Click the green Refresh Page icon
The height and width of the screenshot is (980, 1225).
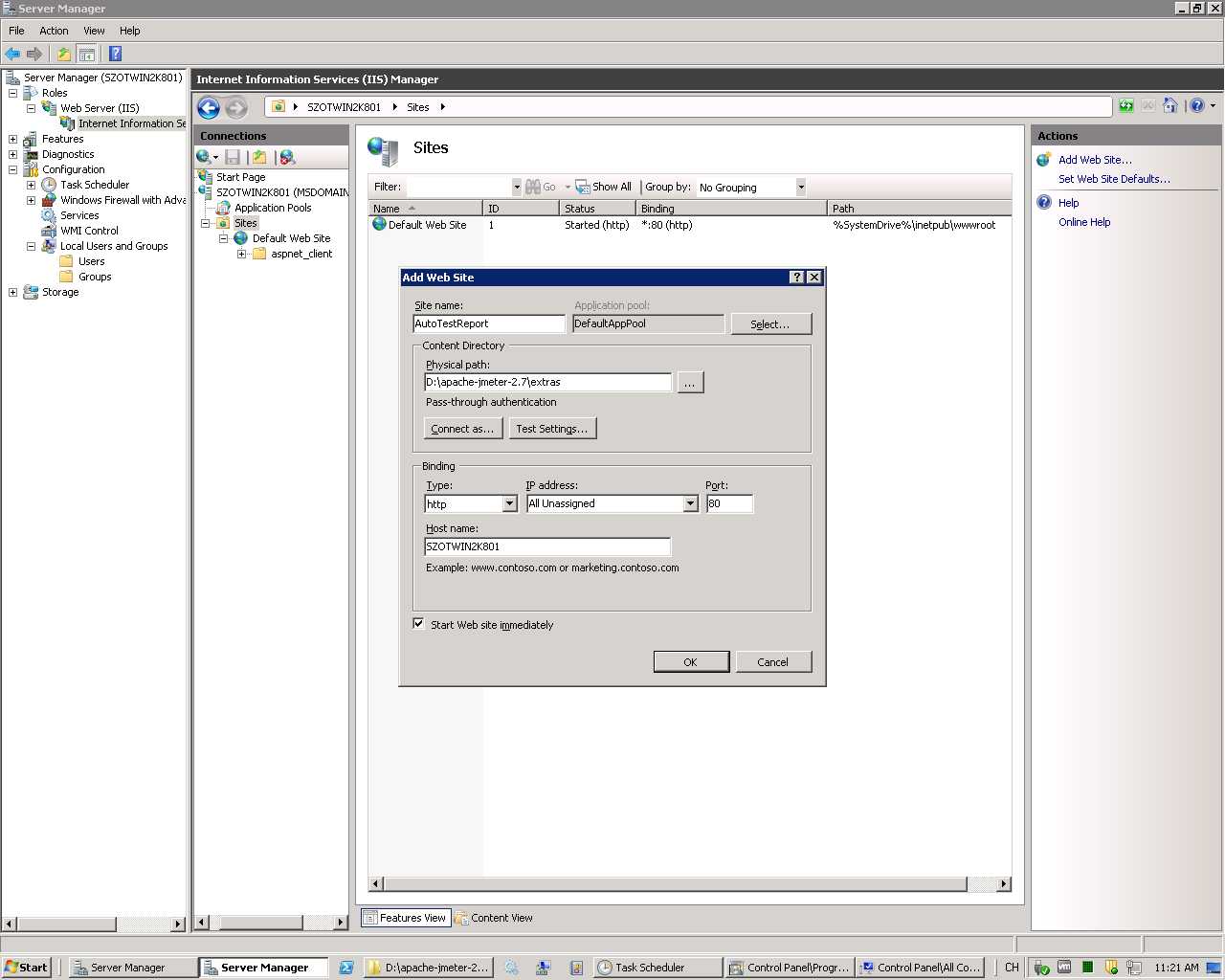tap(1126, 106)
